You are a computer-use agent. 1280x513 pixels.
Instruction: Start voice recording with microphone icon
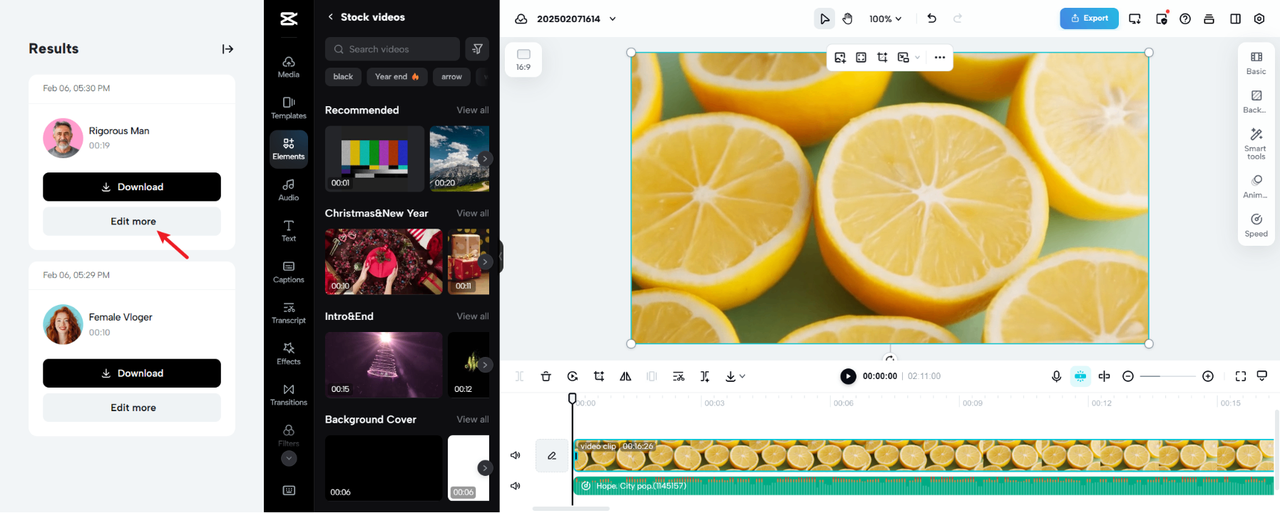(x=1056, y=376)
